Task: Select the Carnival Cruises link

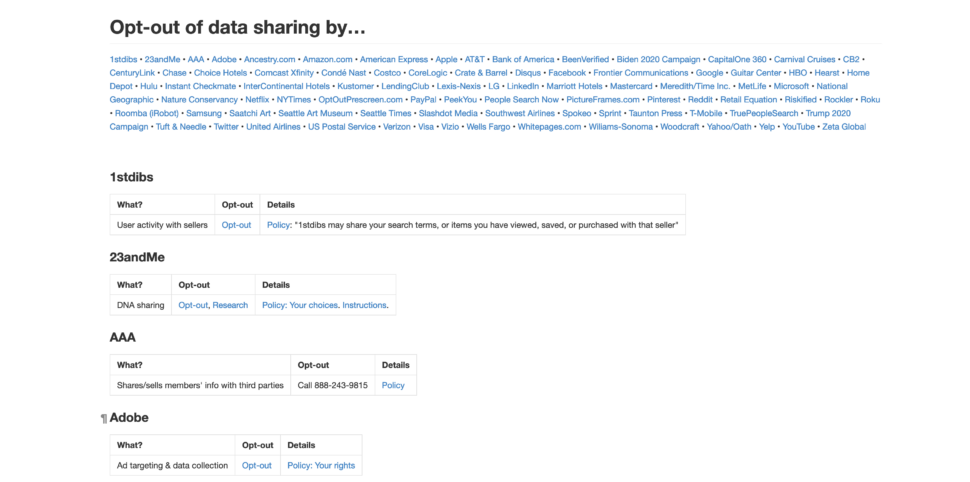Action: point(804,59)
